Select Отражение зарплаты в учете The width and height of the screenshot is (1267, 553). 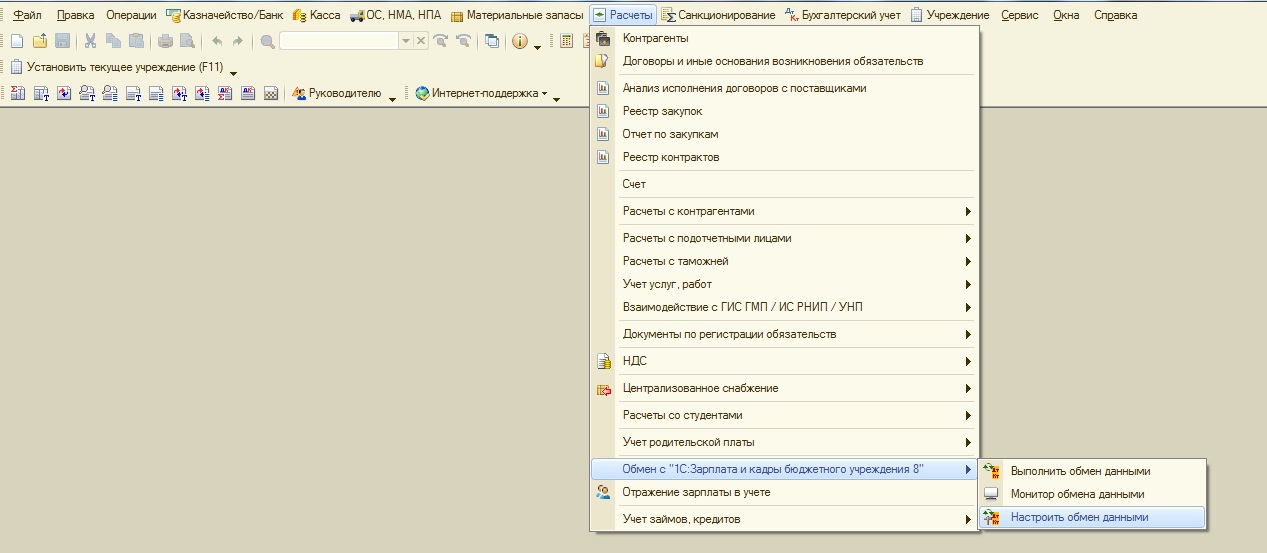(x=785, y=492)
